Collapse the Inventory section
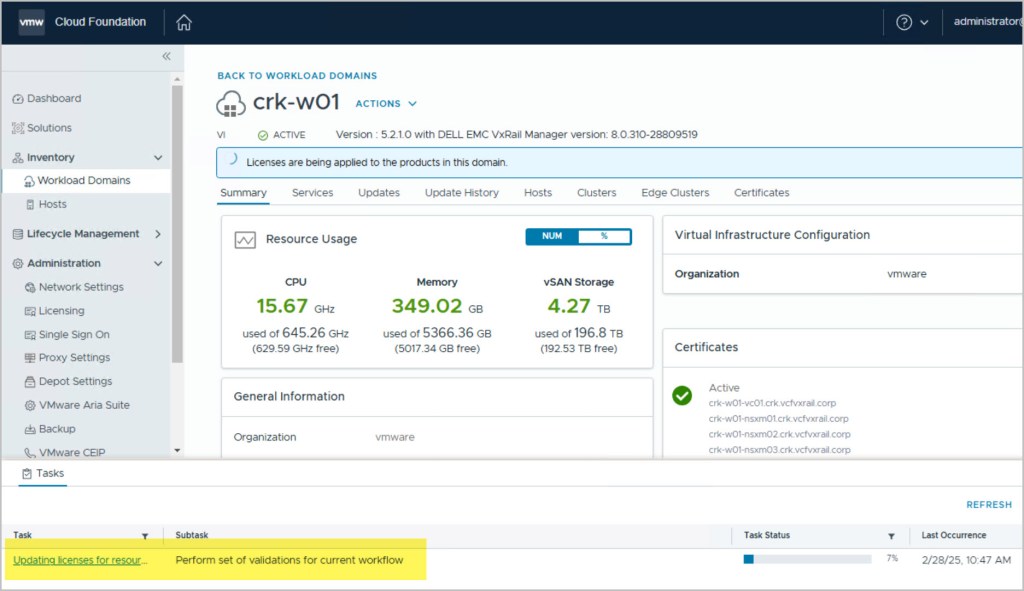The height and width of the screenshot is (591, 1024). (157, 158)
